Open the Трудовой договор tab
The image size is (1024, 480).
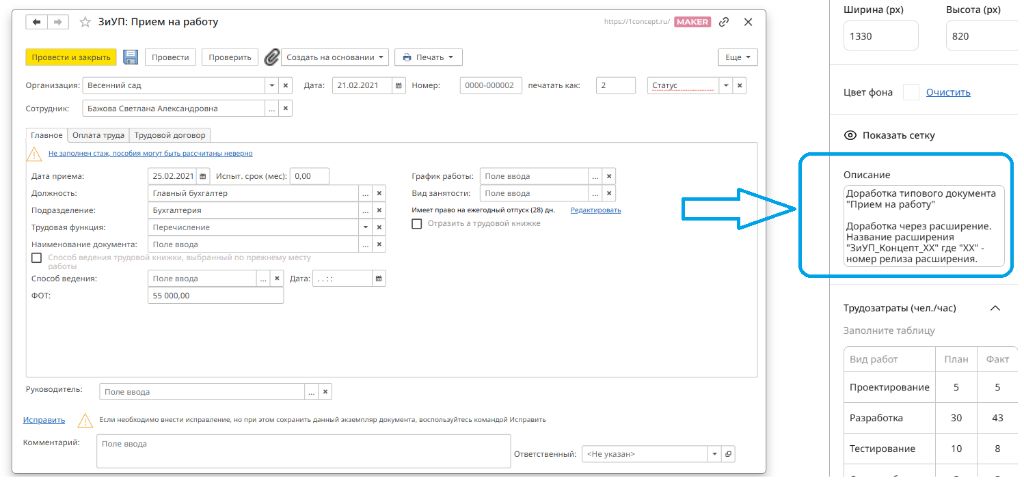pyautogui.click(x=169, y=135)
